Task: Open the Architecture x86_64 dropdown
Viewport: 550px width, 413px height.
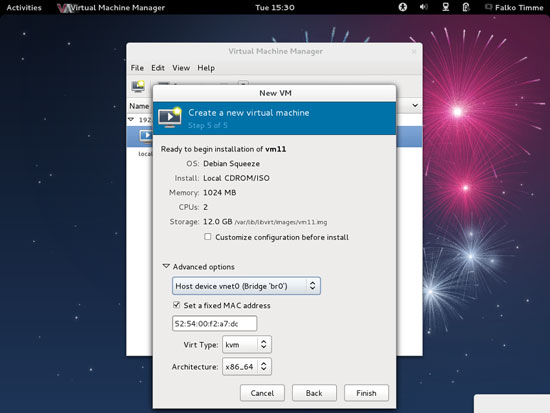Action: (x=247, y=367)
